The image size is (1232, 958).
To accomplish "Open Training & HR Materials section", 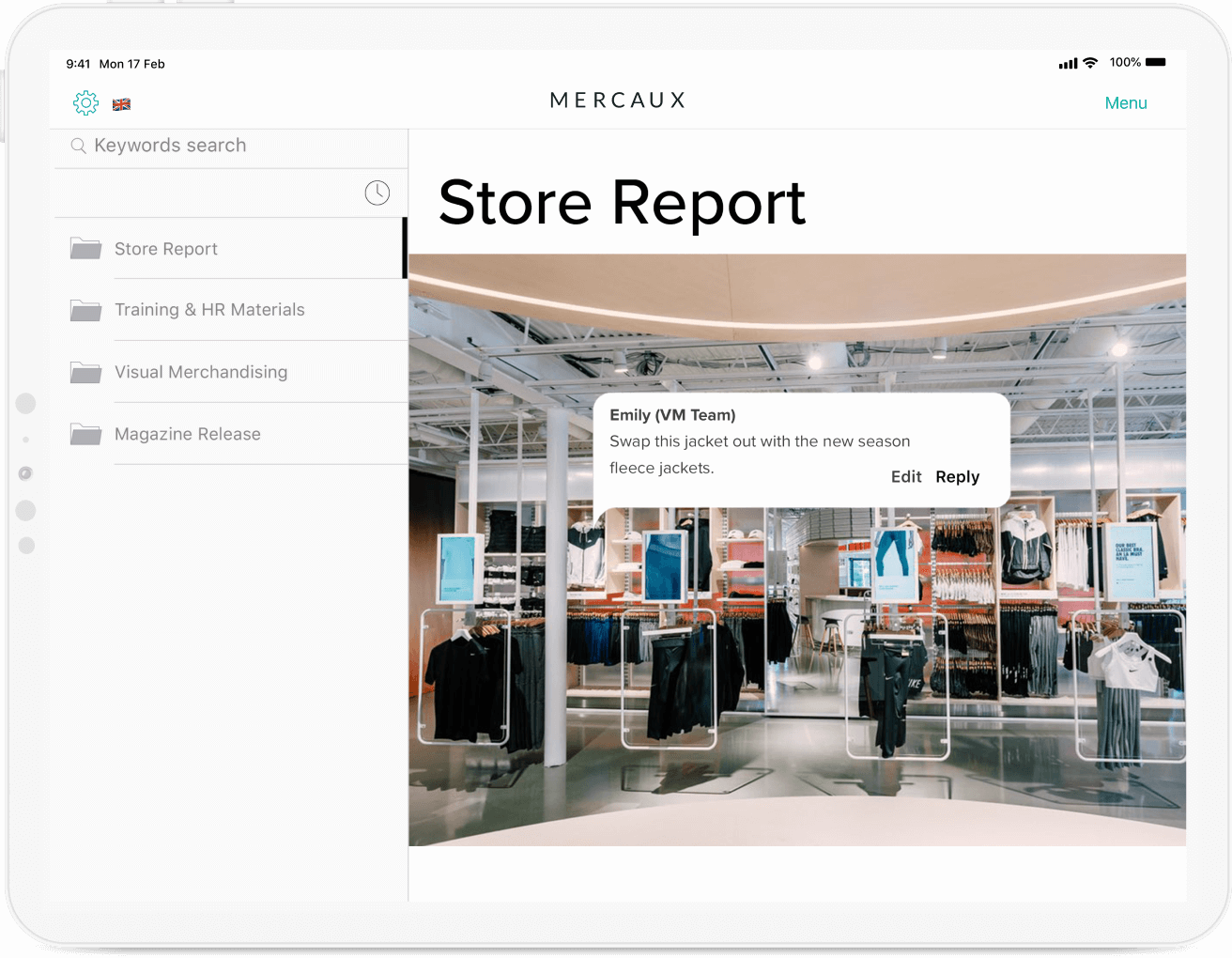I will click(209, 310).
